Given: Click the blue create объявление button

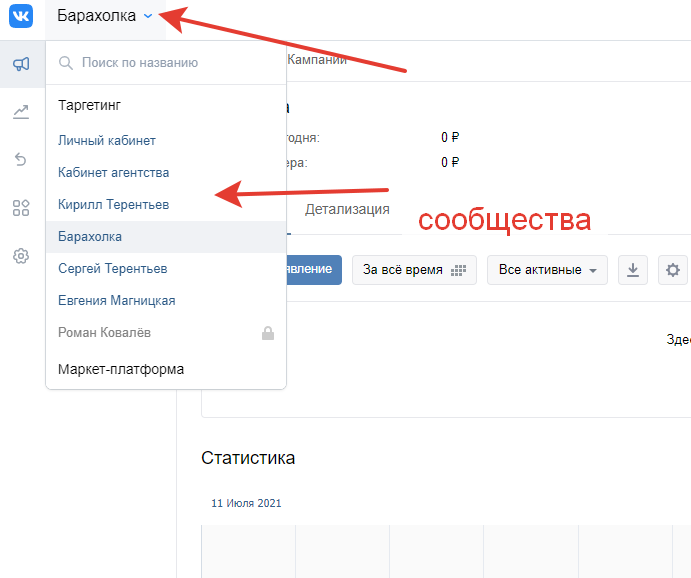Looking at the screenshot, I should tap(314, 270).
